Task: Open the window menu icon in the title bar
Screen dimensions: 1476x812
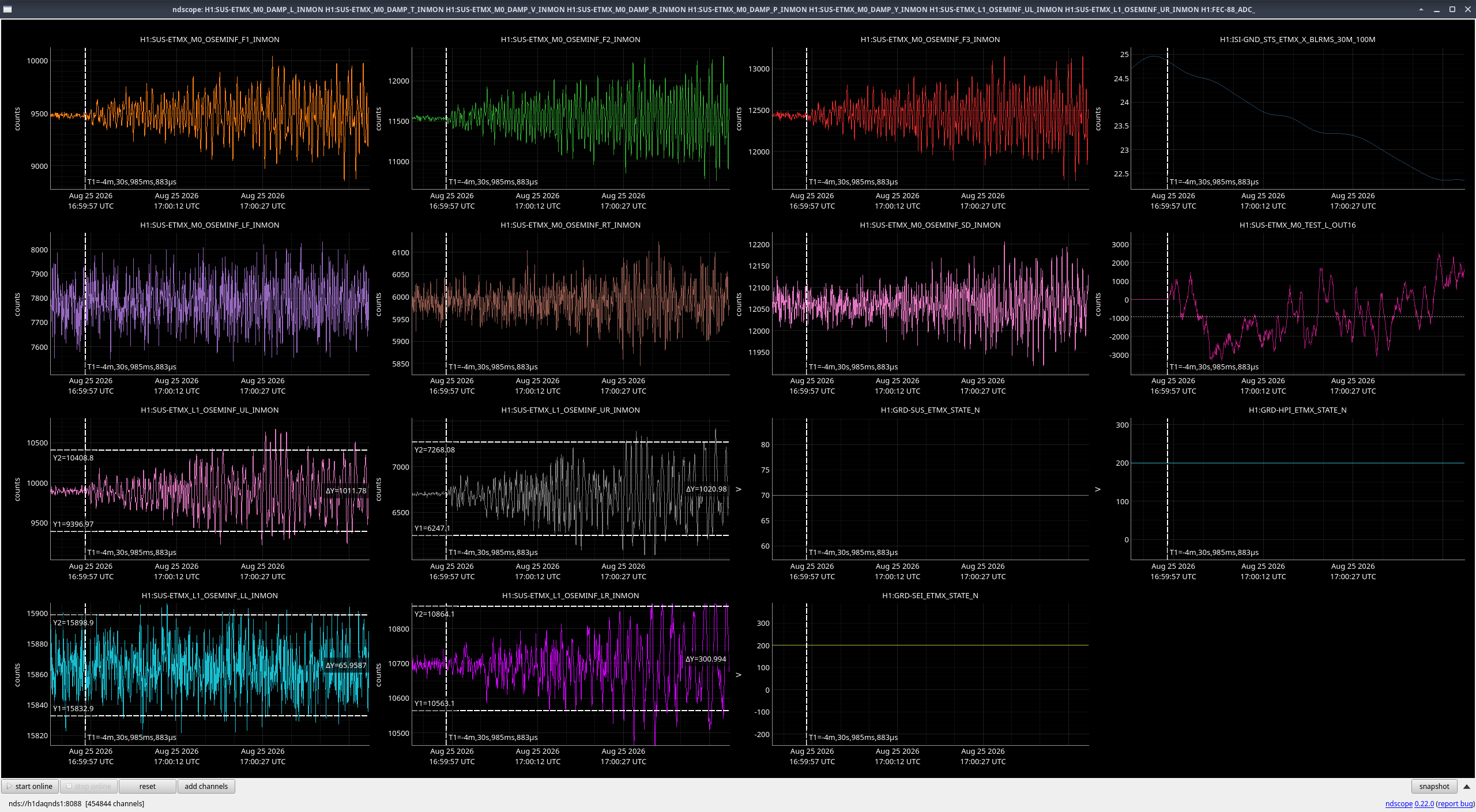Action: click(7, 9)
